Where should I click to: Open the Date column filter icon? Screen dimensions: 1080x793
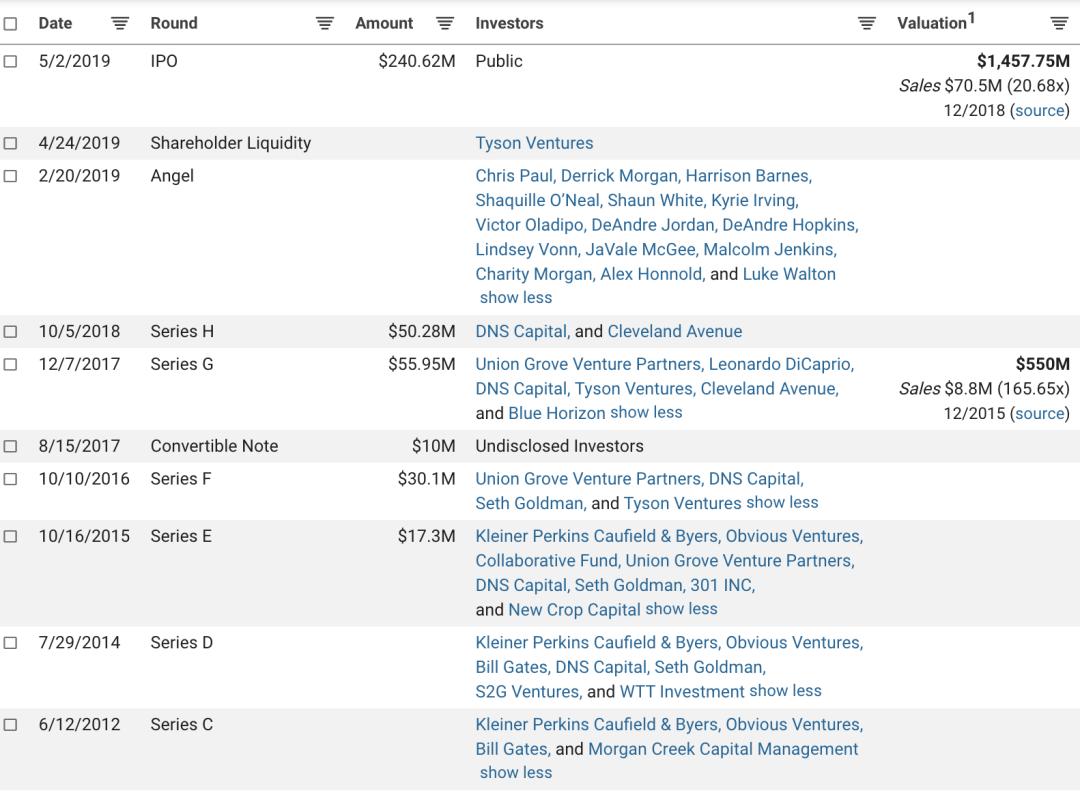tap(120, 23)
